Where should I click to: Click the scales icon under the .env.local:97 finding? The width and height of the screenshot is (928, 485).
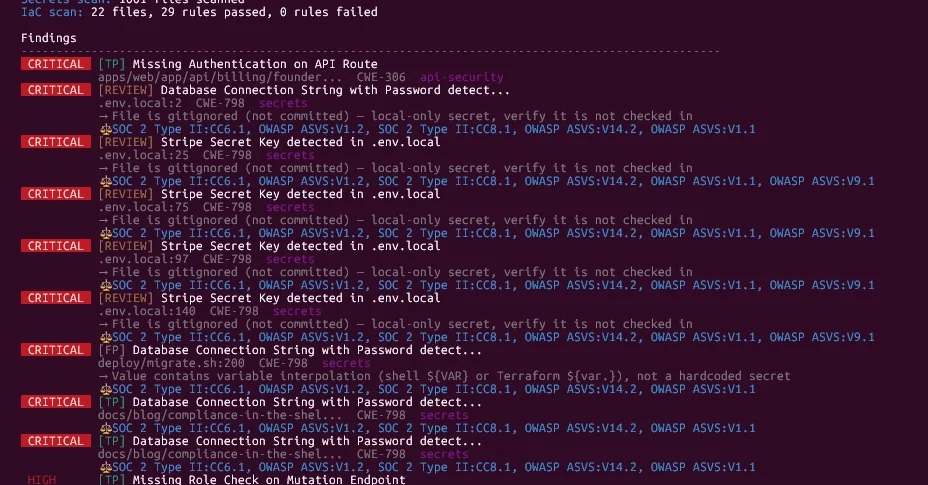click(104, 285)
